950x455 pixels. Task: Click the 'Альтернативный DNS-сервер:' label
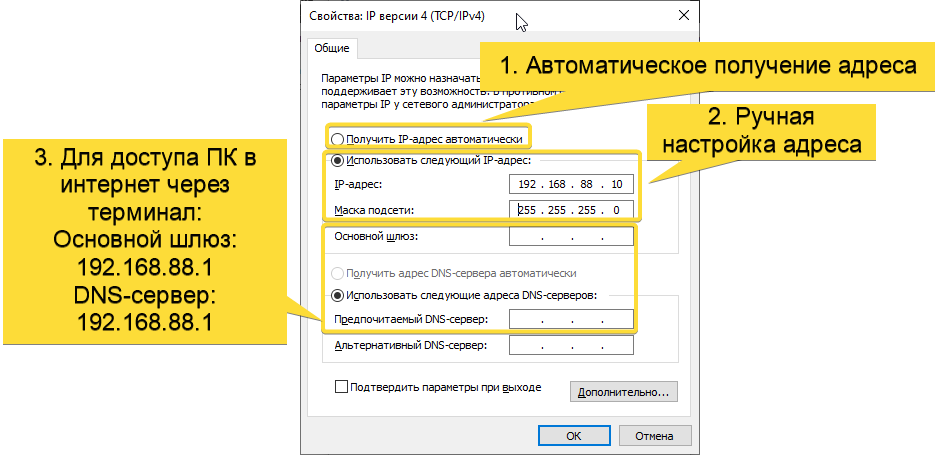411,346
